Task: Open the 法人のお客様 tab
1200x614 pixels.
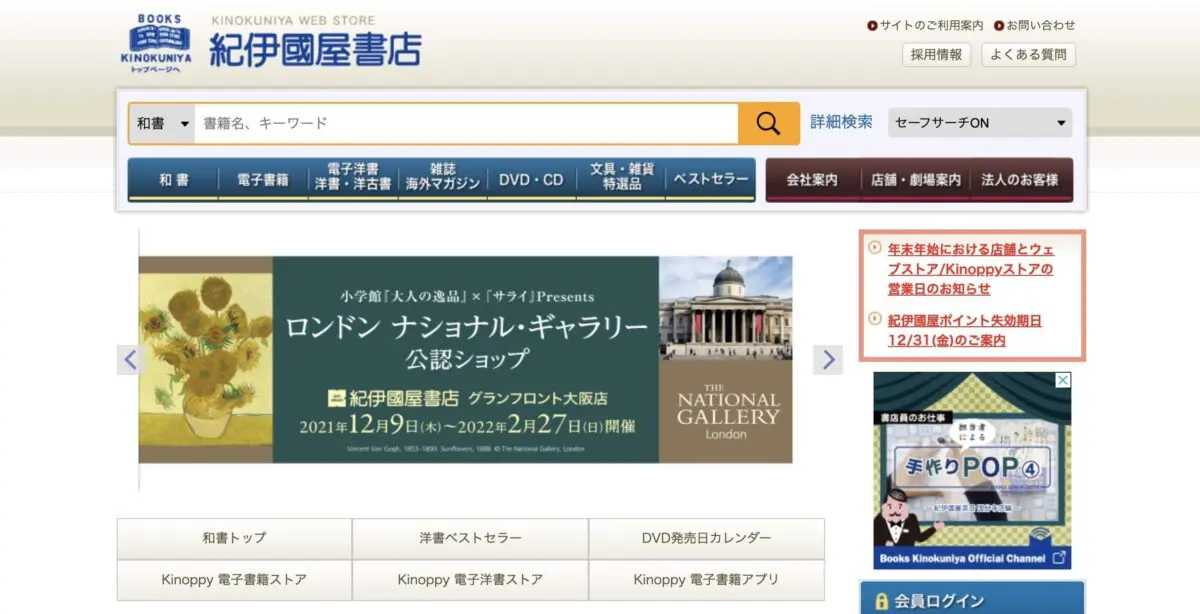Action: click(1021, 181)
